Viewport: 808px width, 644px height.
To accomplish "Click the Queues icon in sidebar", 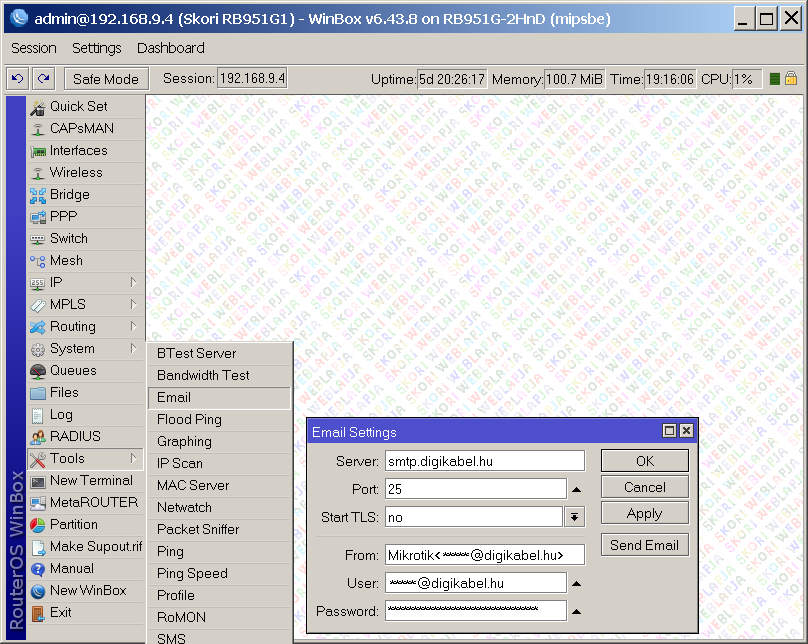I will tap(38, 371).
